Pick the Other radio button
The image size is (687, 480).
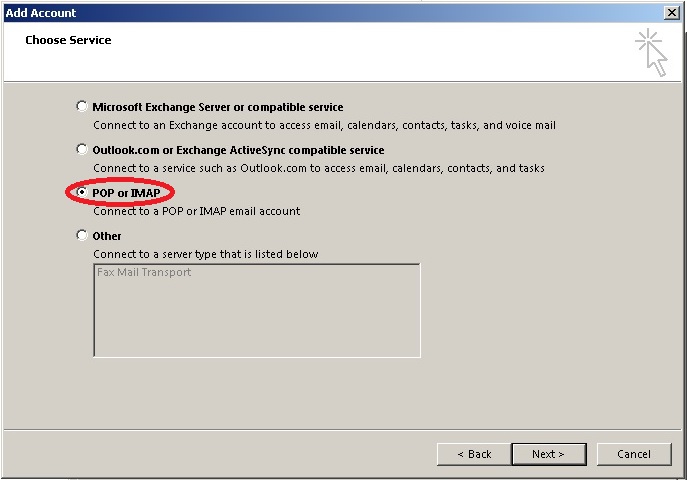(81, 235)
